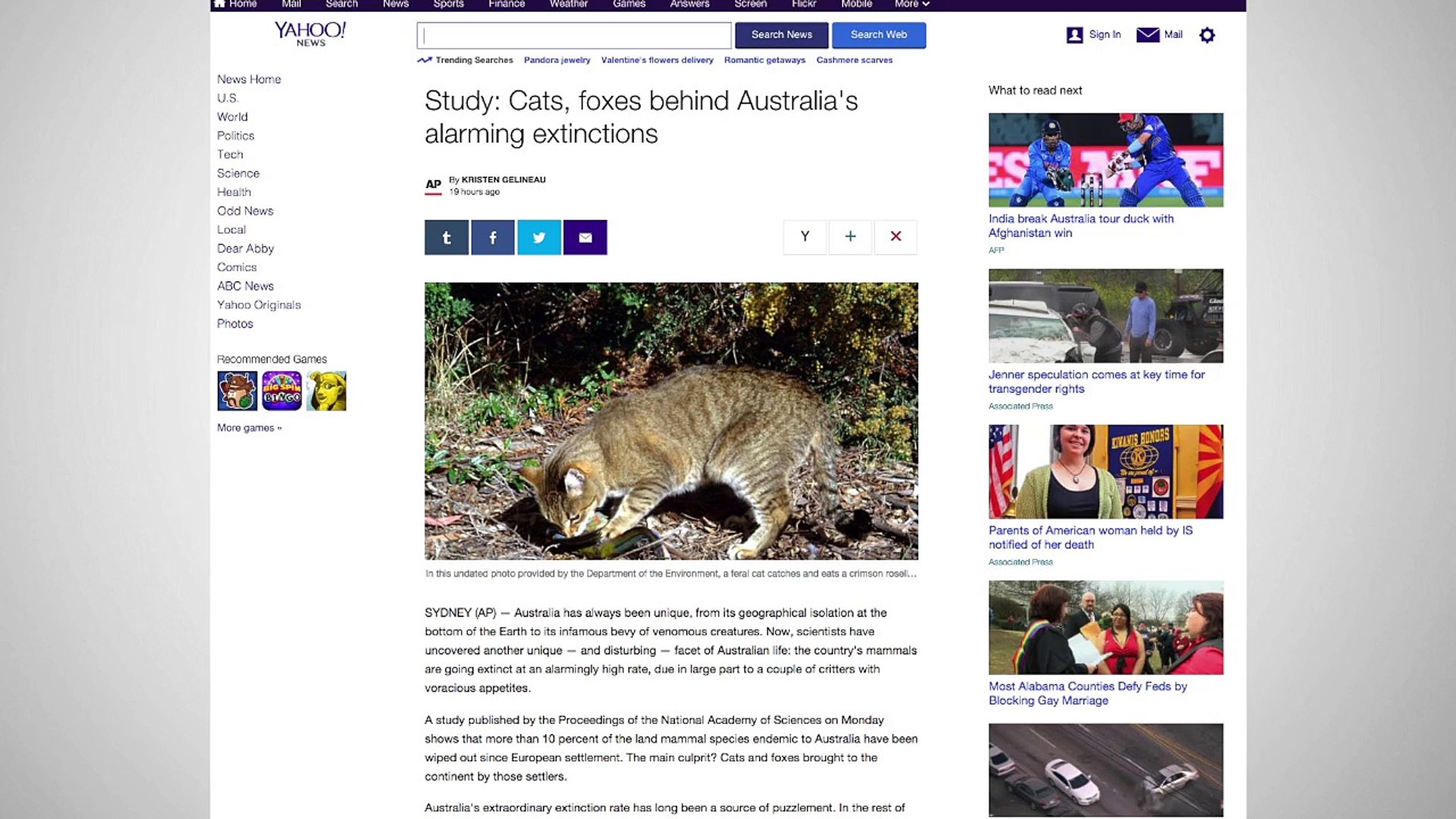Expand the More dropdown in top bar
The width and height of the screenshot is (1456, 819).
click(912, 4)
